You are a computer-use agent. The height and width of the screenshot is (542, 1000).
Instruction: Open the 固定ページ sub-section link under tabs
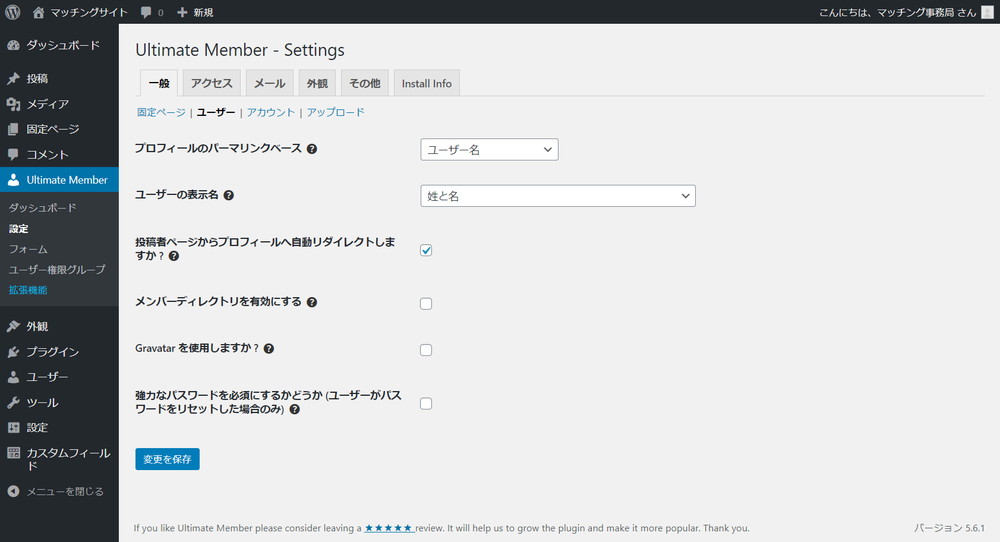pos(161,112)
